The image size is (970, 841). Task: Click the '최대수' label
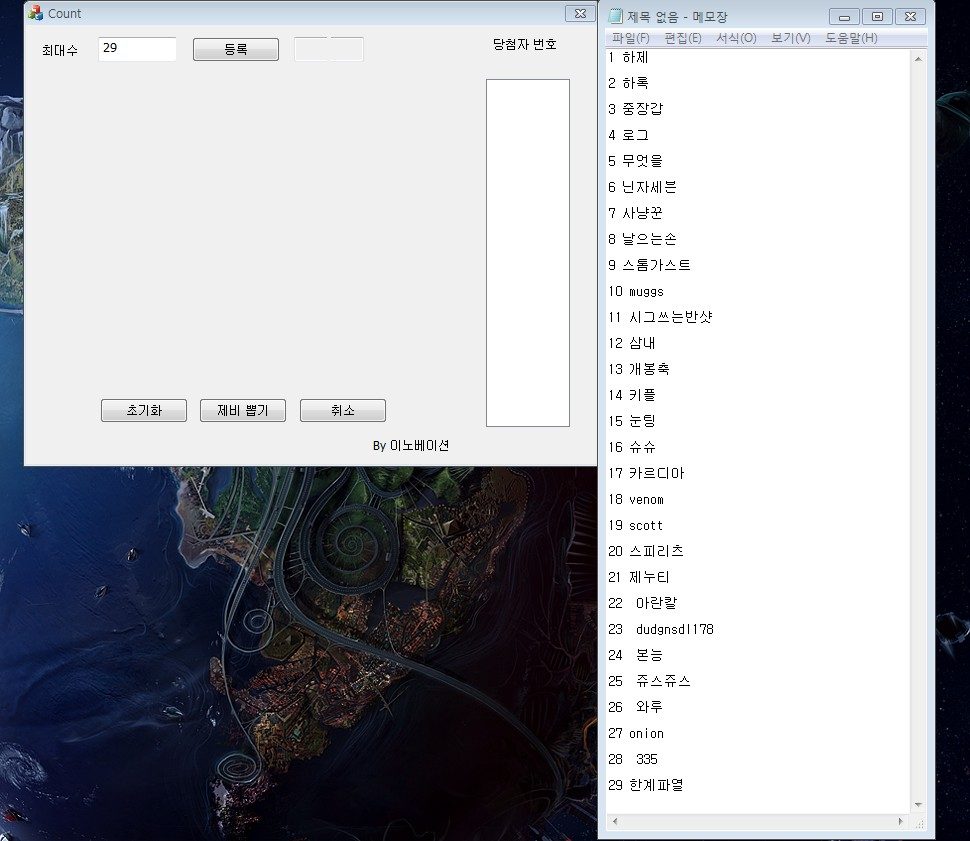click(60, 51)
